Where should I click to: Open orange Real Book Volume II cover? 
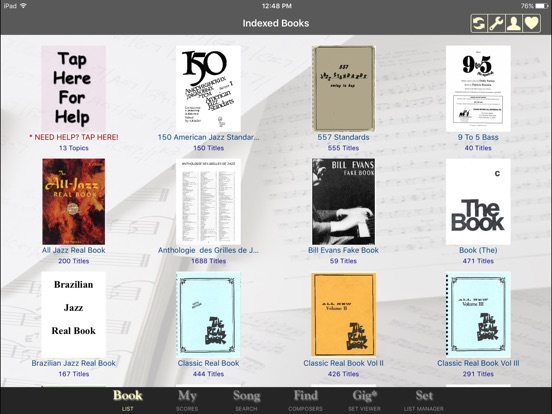click(x=343, y=314)
